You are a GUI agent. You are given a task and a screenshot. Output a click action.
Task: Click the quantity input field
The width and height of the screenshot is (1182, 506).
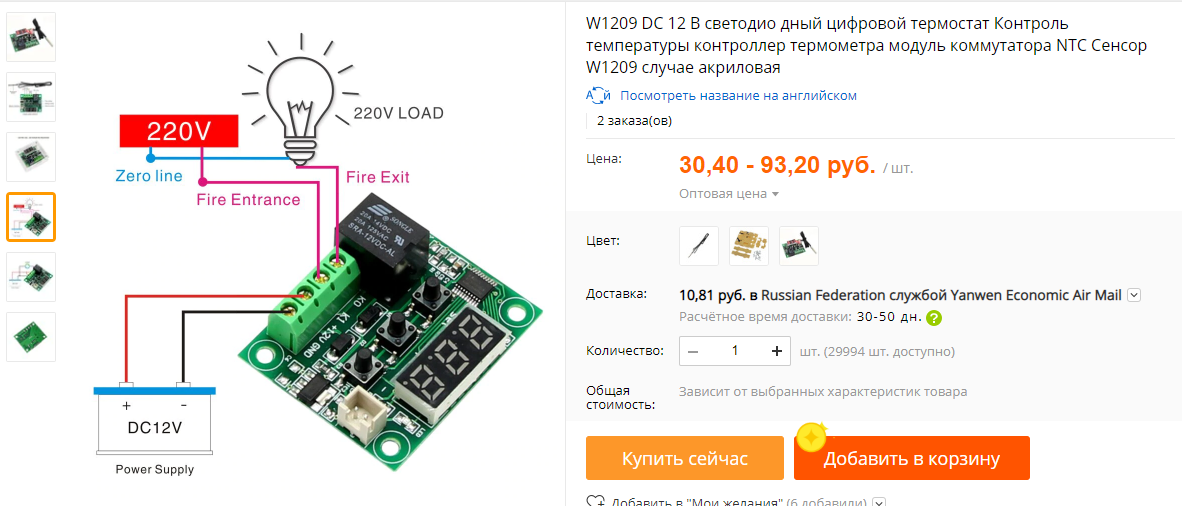click(x=735, y=351)
